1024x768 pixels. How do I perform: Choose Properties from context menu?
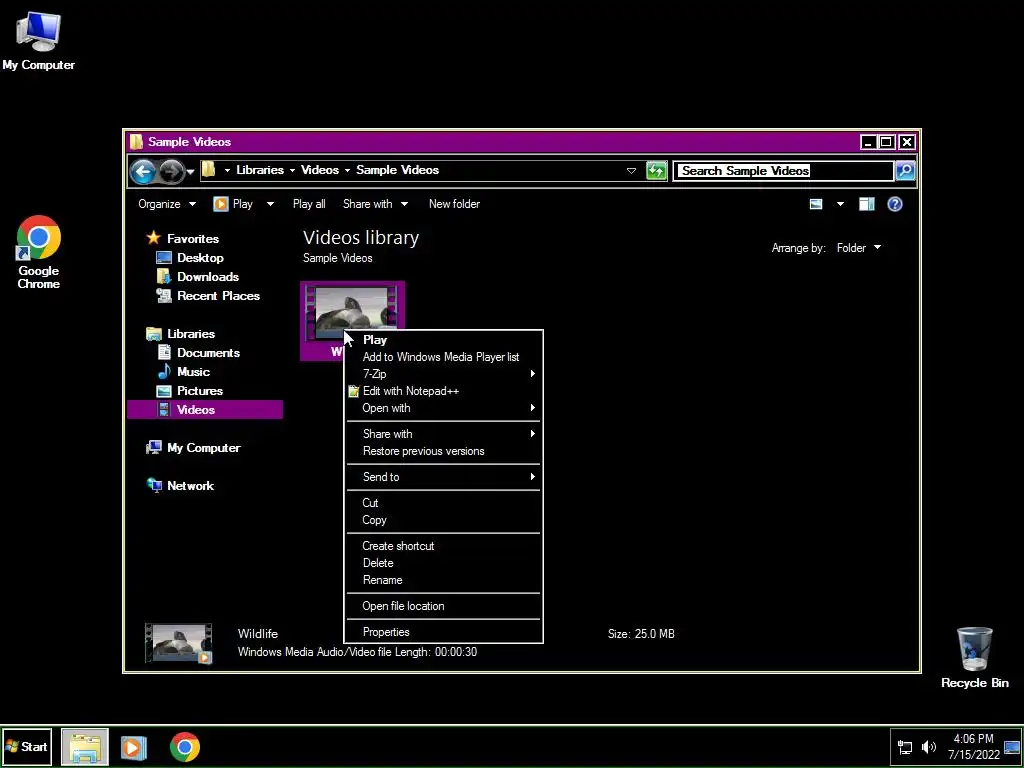click(x=443, y=632)
